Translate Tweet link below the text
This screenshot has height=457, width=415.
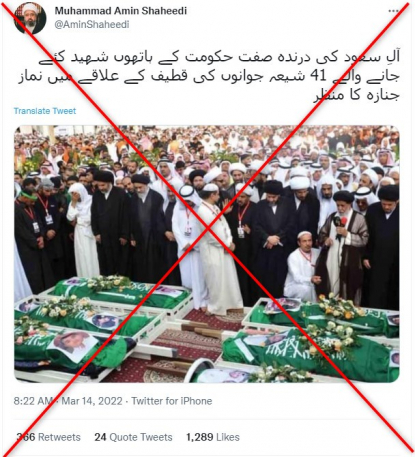coord(45,111)
